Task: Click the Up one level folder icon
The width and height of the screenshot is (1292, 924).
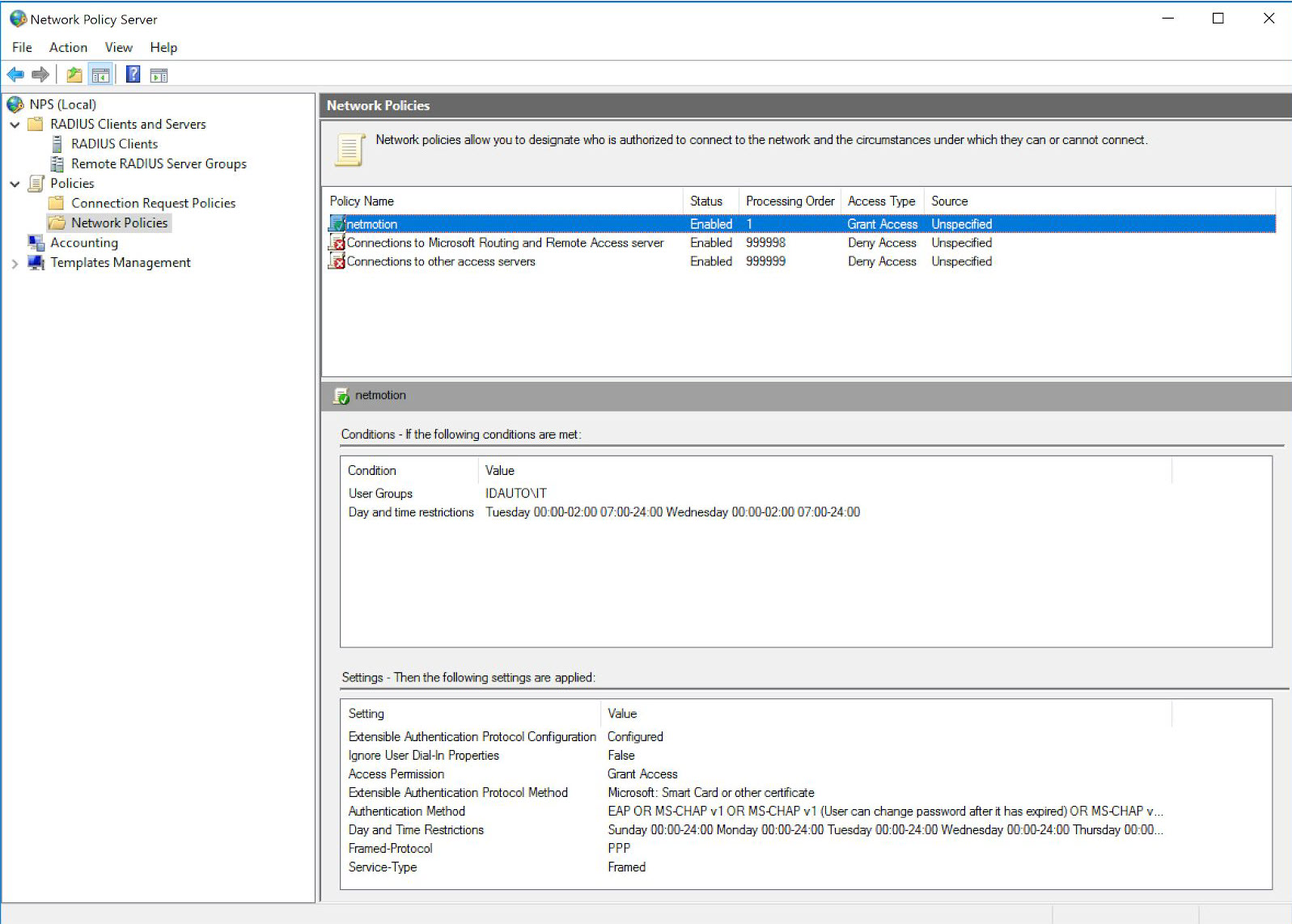Action: [74, 75]
